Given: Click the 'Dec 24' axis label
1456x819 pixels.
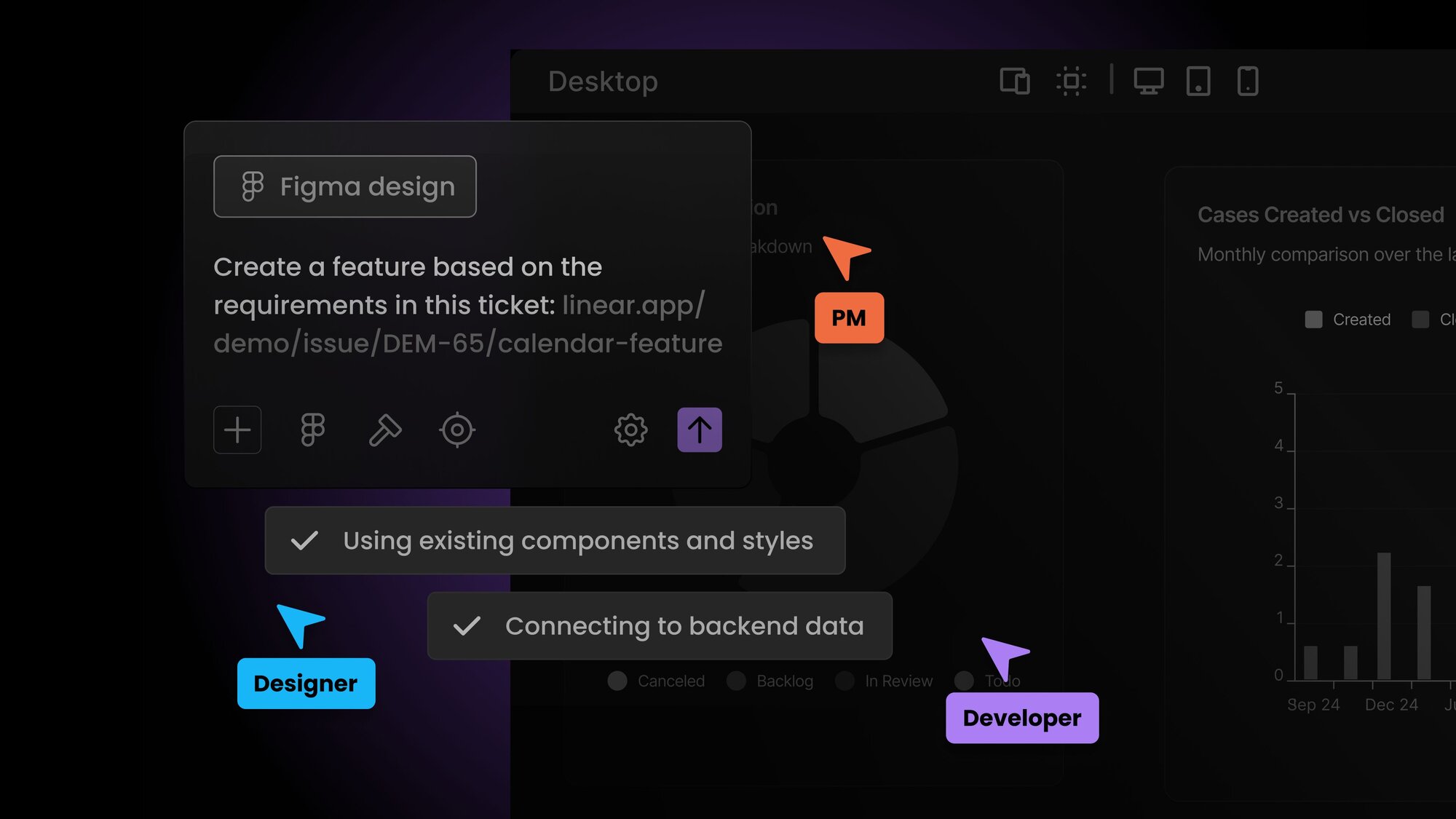Looking at the screenshot, I should 1391,705.
